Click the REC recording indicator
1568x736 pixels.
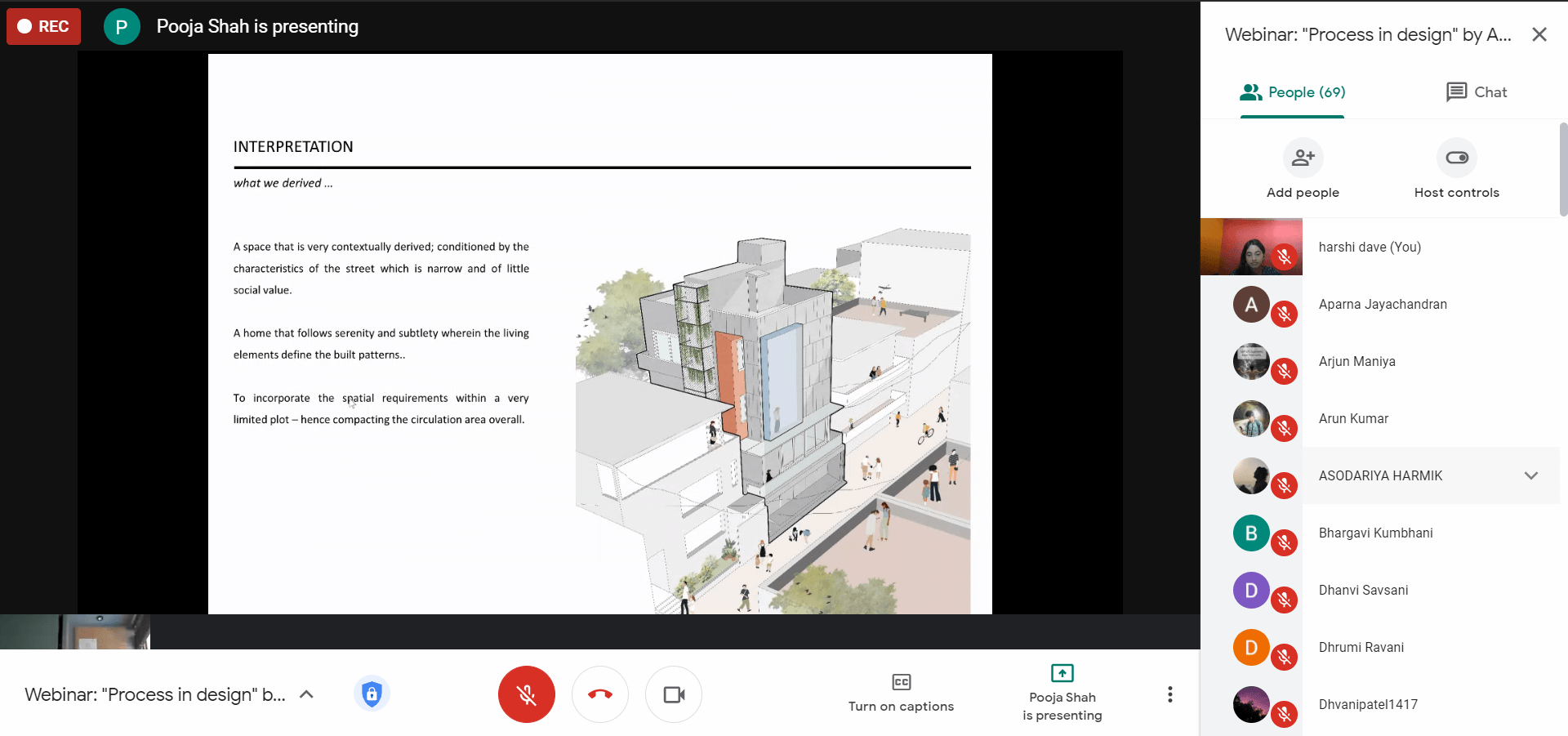pos(44,26)
